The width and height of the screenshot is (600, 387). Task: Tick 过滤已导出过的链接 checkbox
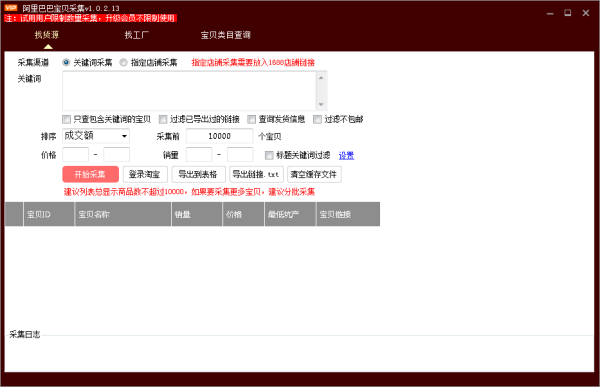click(163, 119)
